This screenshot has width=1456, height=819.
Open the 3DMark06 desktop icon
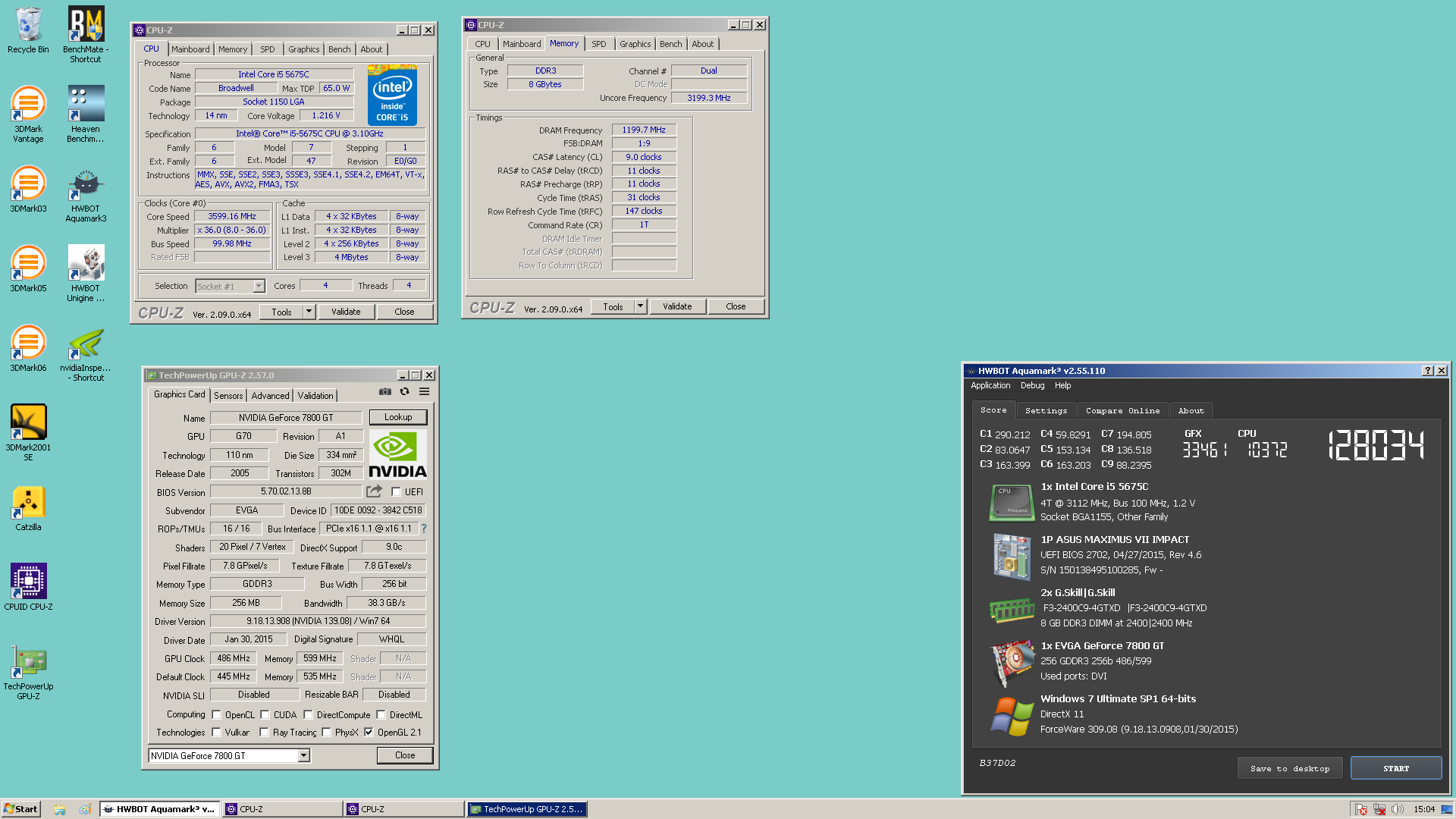tap(28, 347)
